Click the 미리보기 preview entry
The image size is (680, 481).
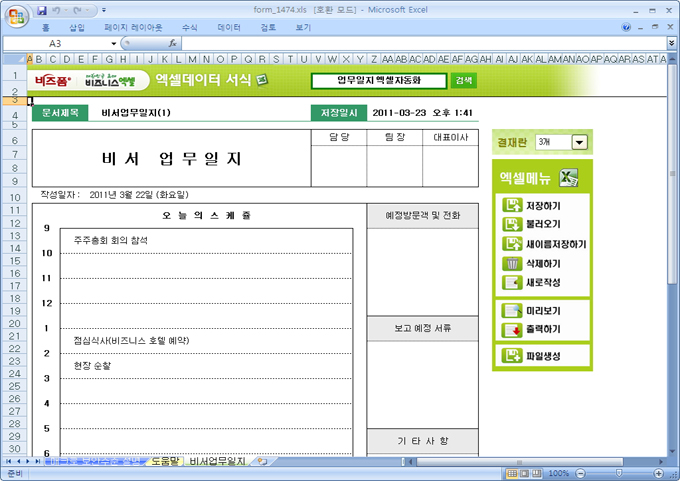pyautogui.click(x=531, y=311)
